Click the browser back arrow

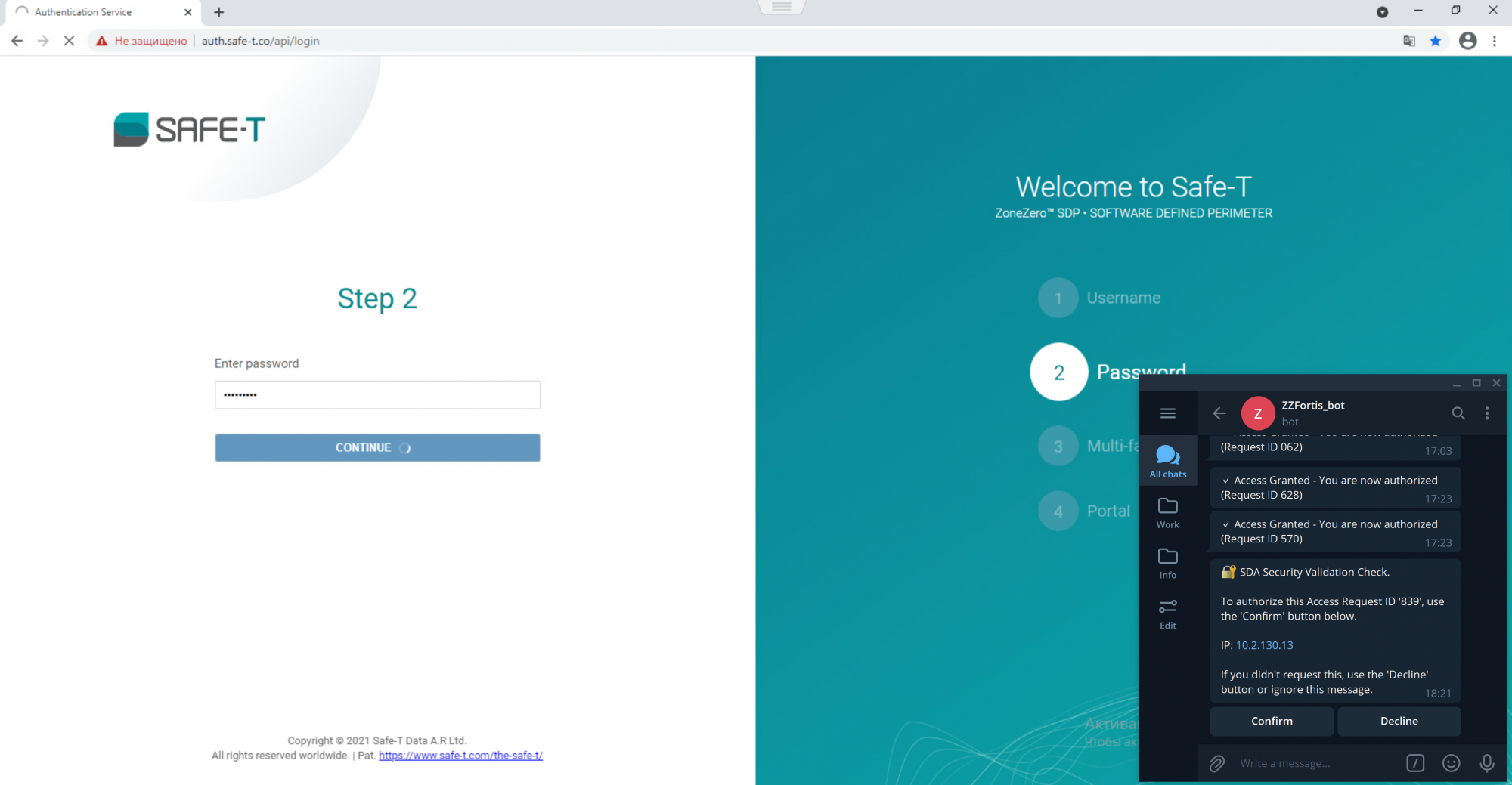17,41
